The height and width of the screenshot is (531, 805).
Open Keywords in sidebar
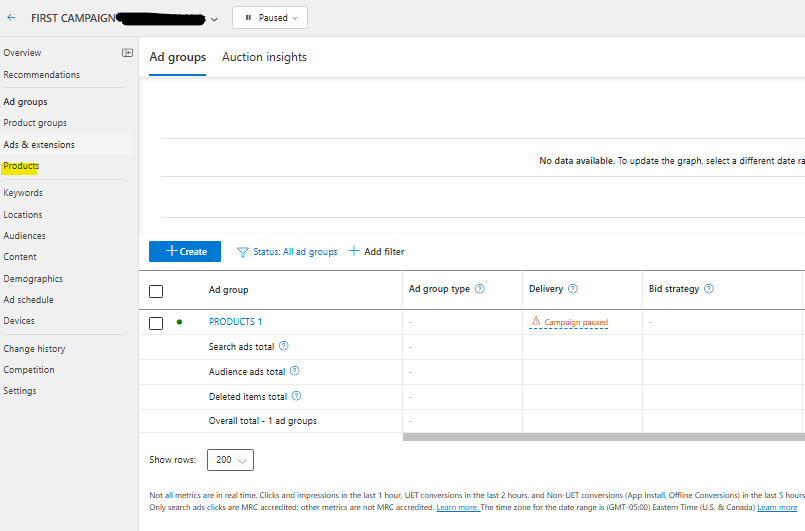[23, 193]
